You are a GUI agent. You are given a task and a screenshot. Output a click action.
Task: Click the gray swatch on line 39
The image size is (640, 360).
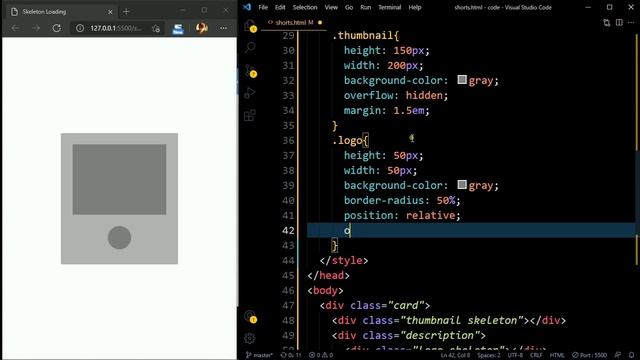pos(462,184)
